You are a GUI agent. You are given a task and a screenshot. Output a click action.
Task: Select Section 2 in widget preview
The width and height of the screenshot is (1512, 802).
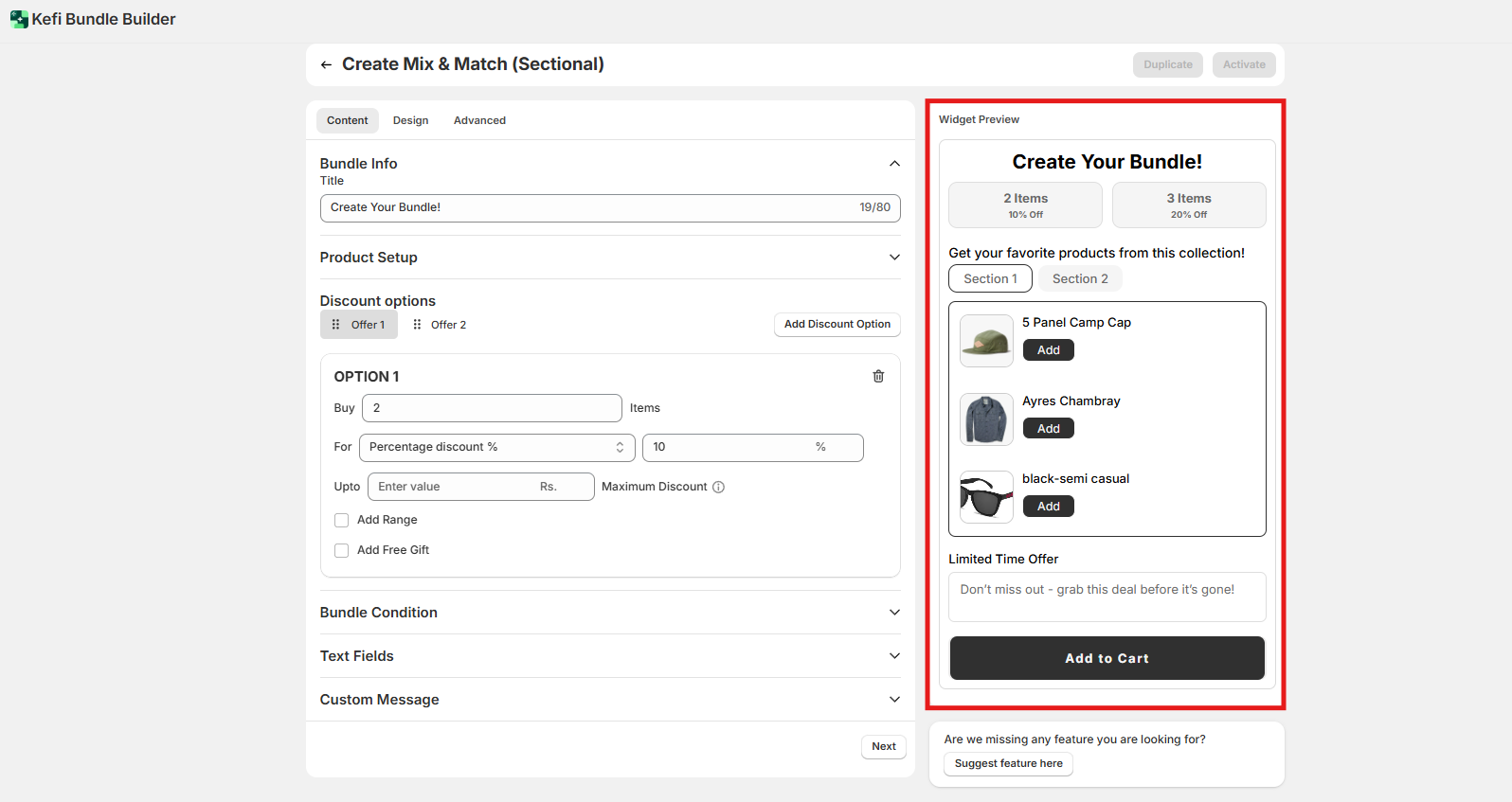[x=1080, y=278]
